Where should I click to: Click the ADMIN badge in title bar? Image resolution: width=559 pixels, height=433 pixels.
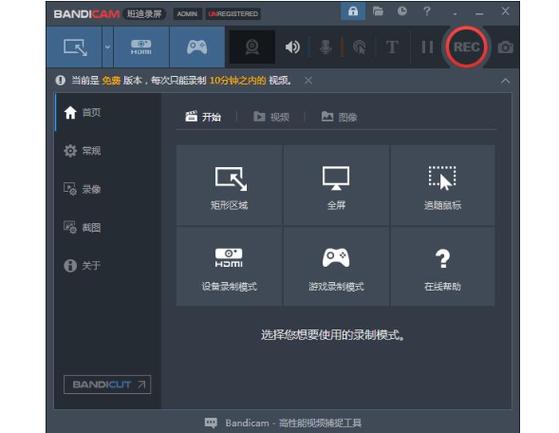[x=188, y=14]
